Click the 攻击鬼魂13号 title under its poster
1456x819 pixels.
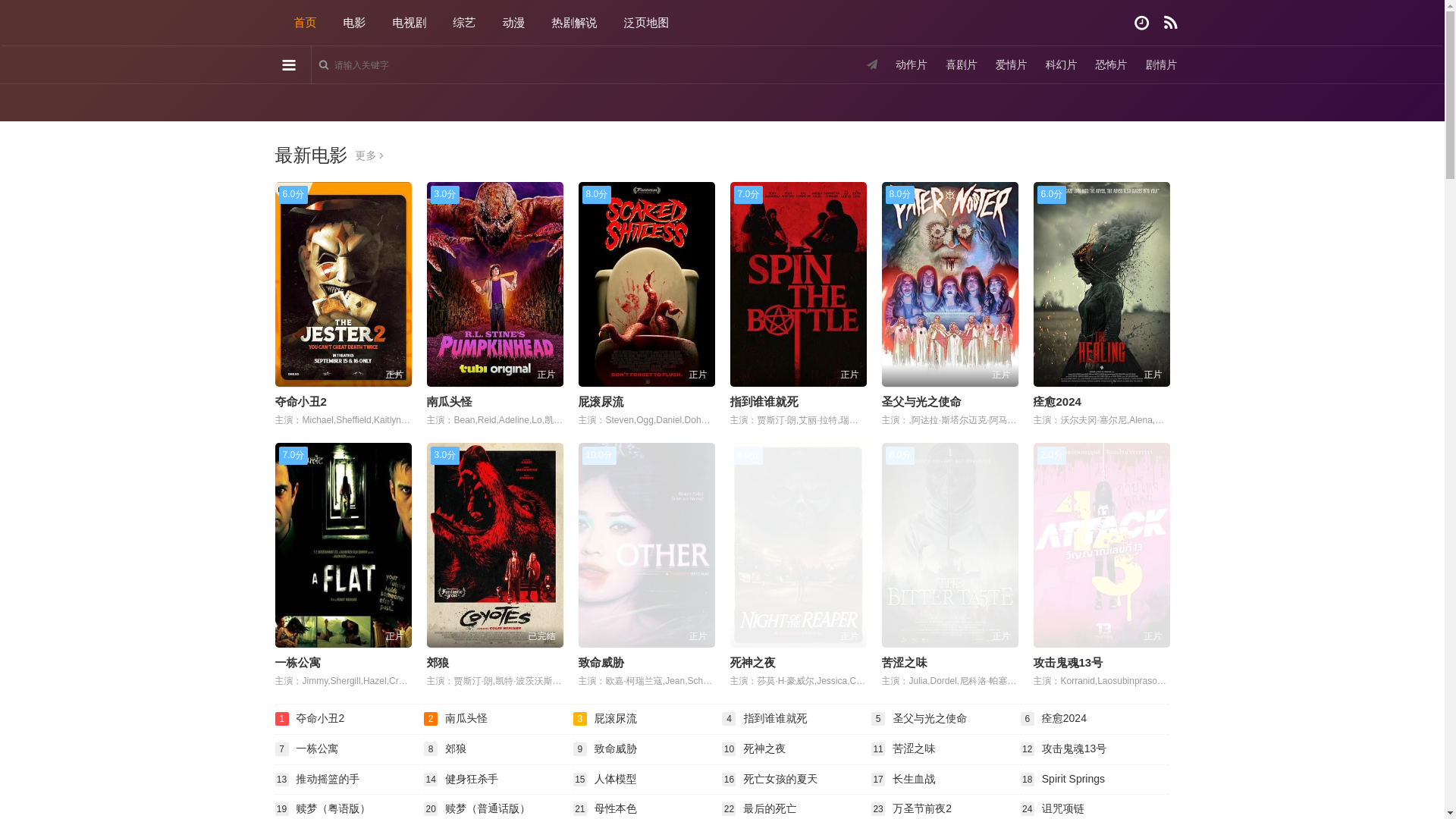pyautogui.click(x=1068, y=663)
